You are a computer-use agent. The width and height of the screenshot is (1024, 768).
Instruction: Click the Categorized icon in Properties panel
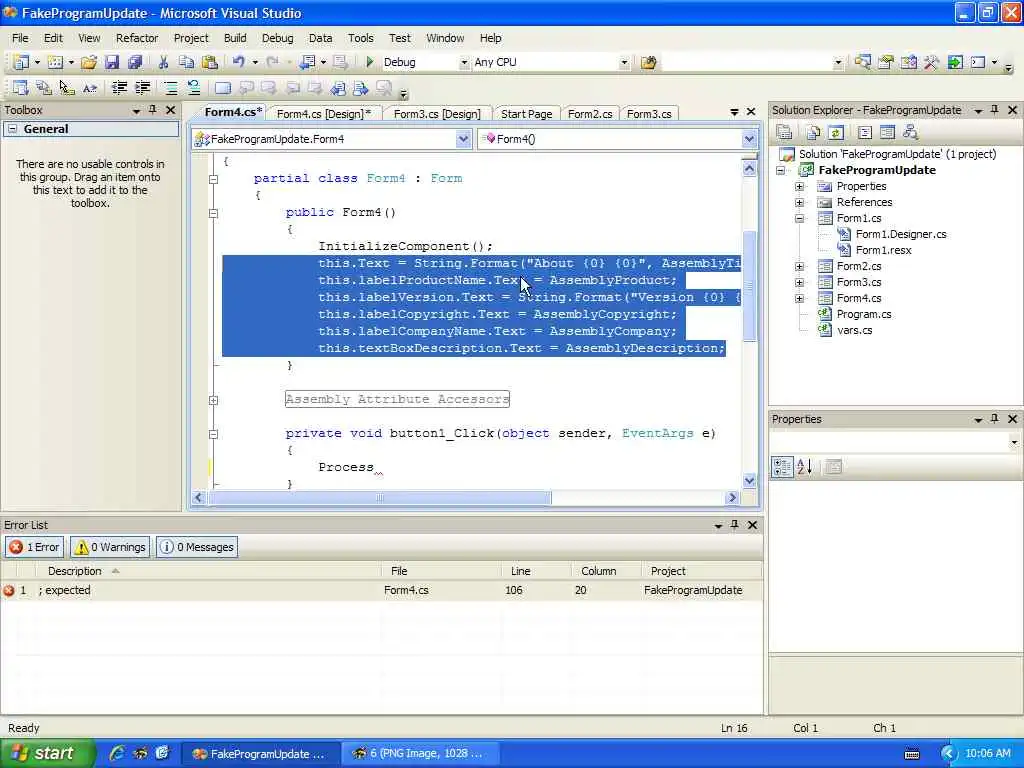point(782,466)
